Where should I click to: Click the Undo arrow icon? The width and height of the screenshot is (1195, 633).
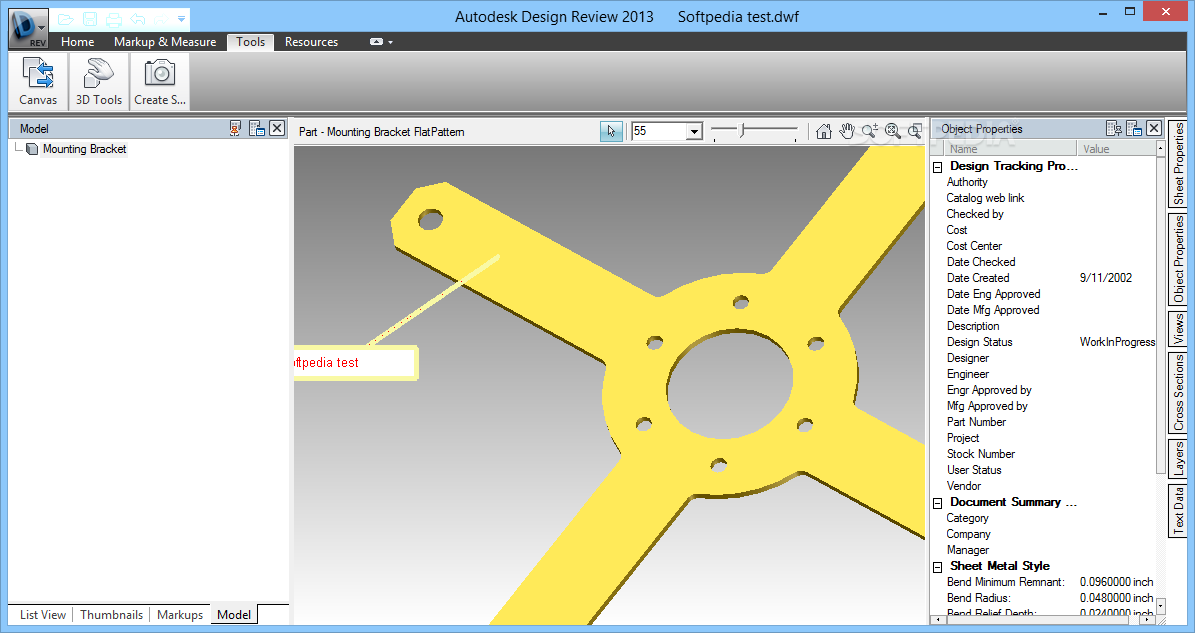138,19
